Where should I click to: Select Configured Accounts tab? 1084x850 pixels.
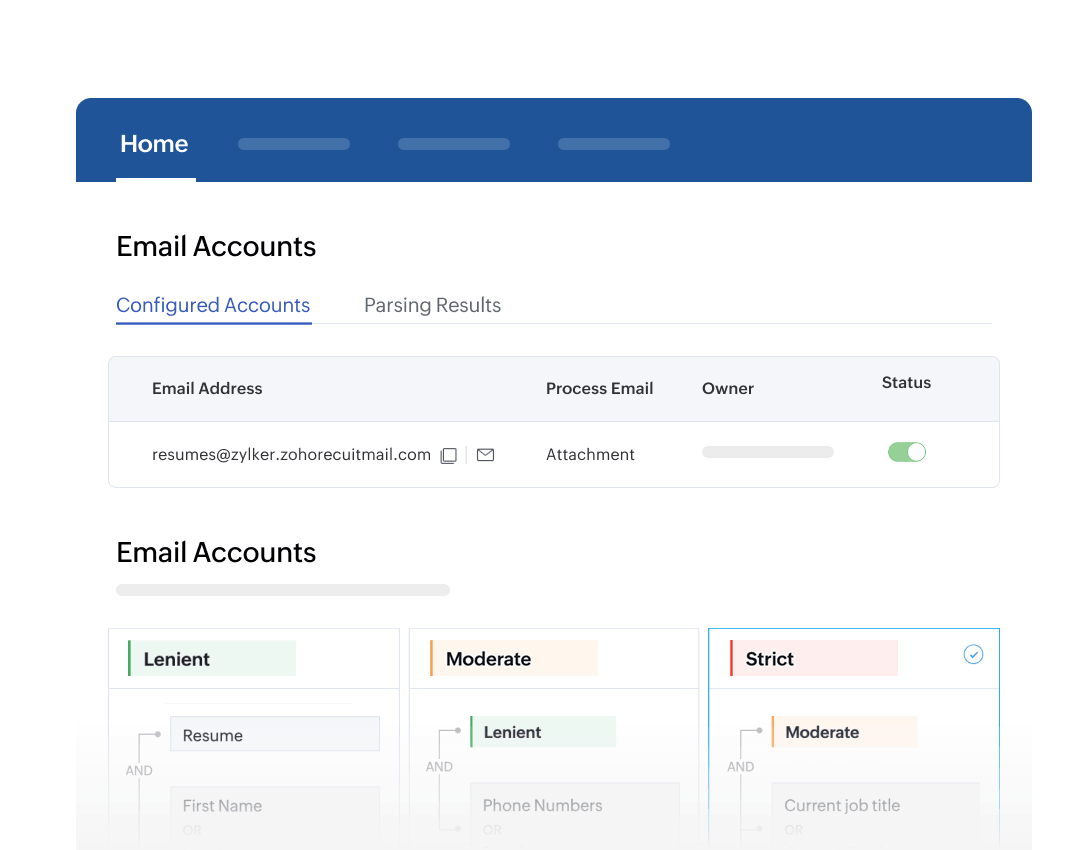pyautogui.click(x=213, y=305)
